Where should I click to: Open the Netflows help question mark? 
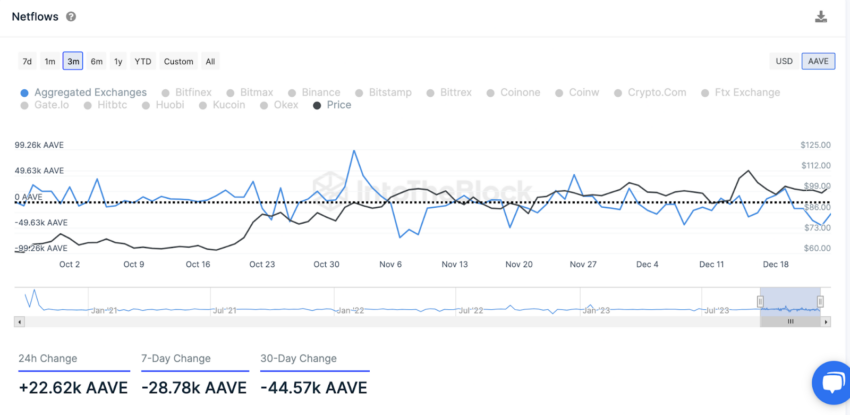click(x=70, y=17)
